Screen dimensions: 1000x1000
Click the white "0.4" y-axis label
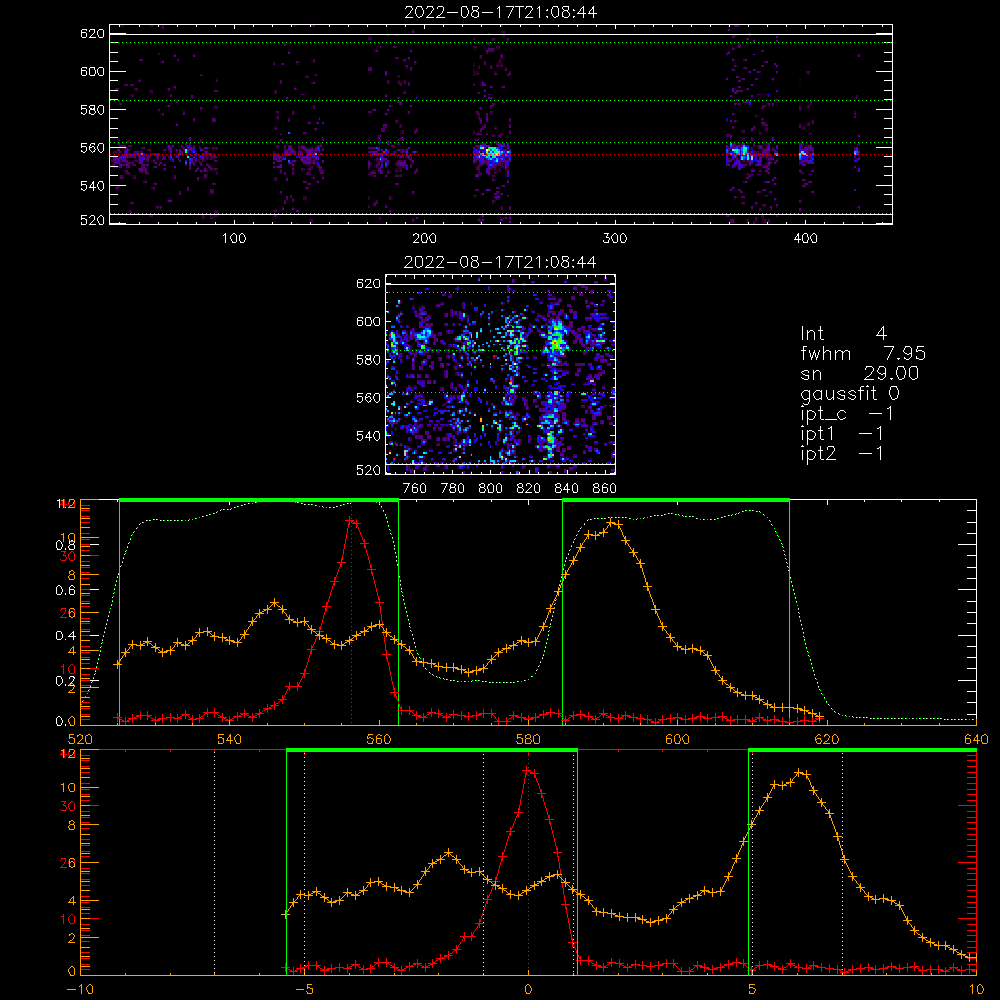(x=65, y=636)
